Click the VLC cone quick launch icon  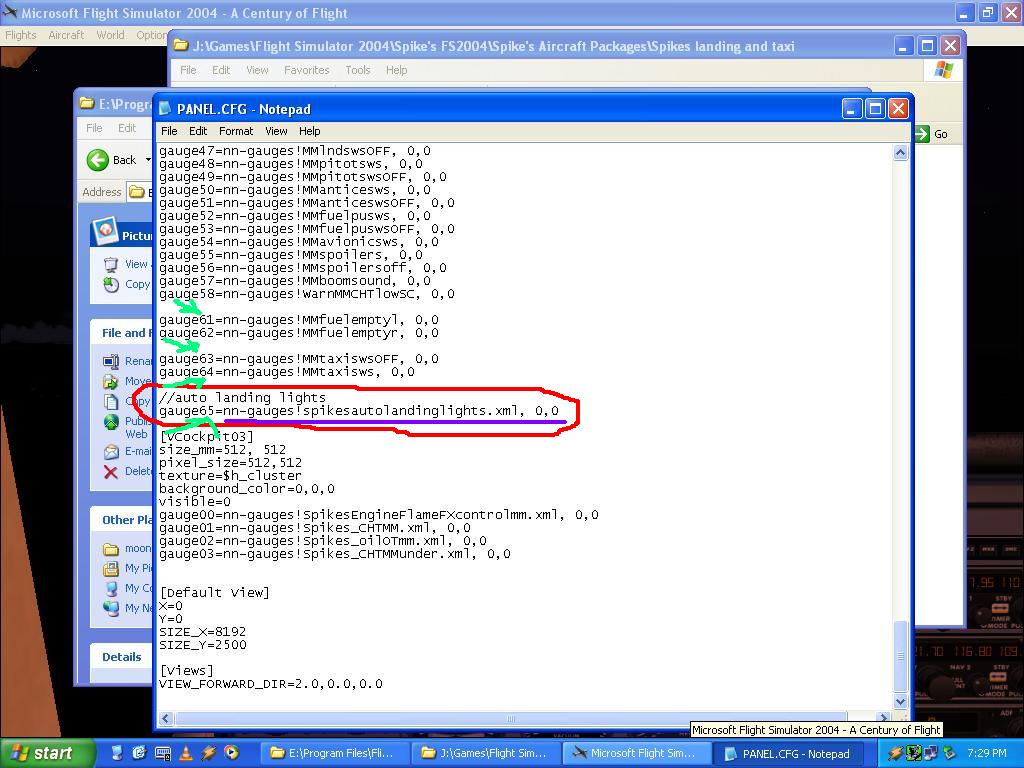tap(186, 753)
